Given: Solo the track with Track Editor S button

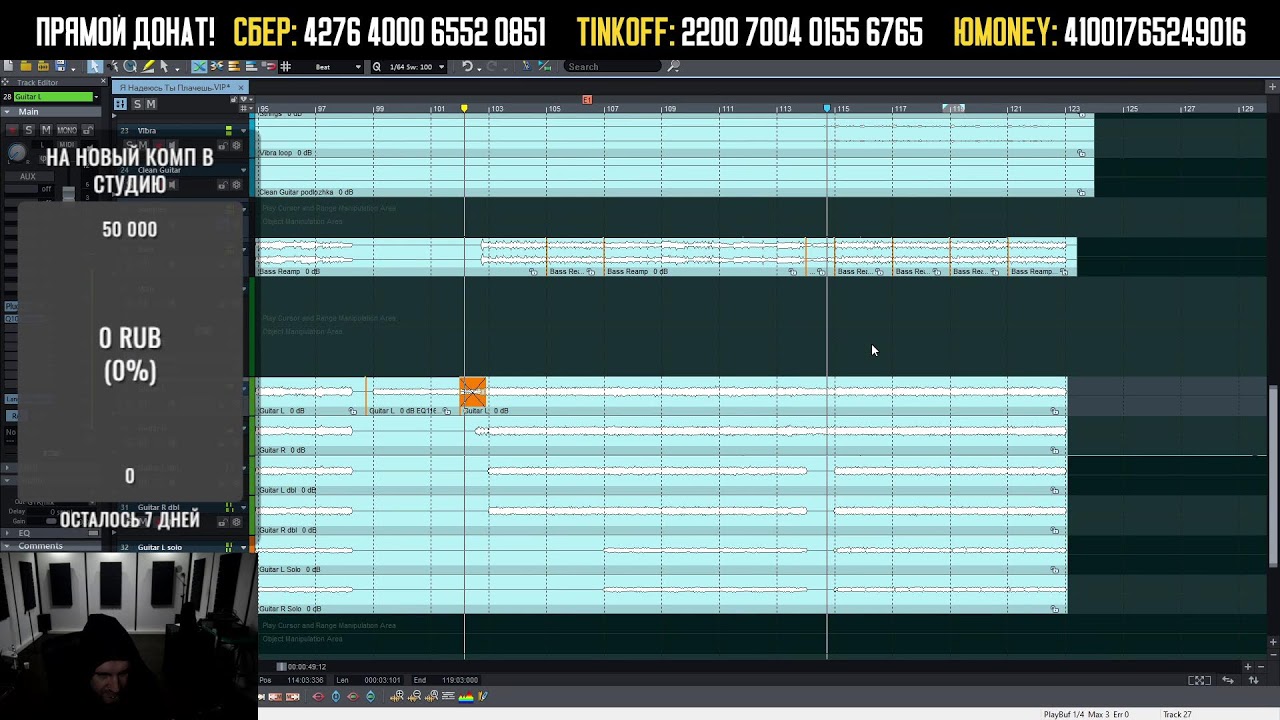Looking at the screenshot, I should 29,130.
